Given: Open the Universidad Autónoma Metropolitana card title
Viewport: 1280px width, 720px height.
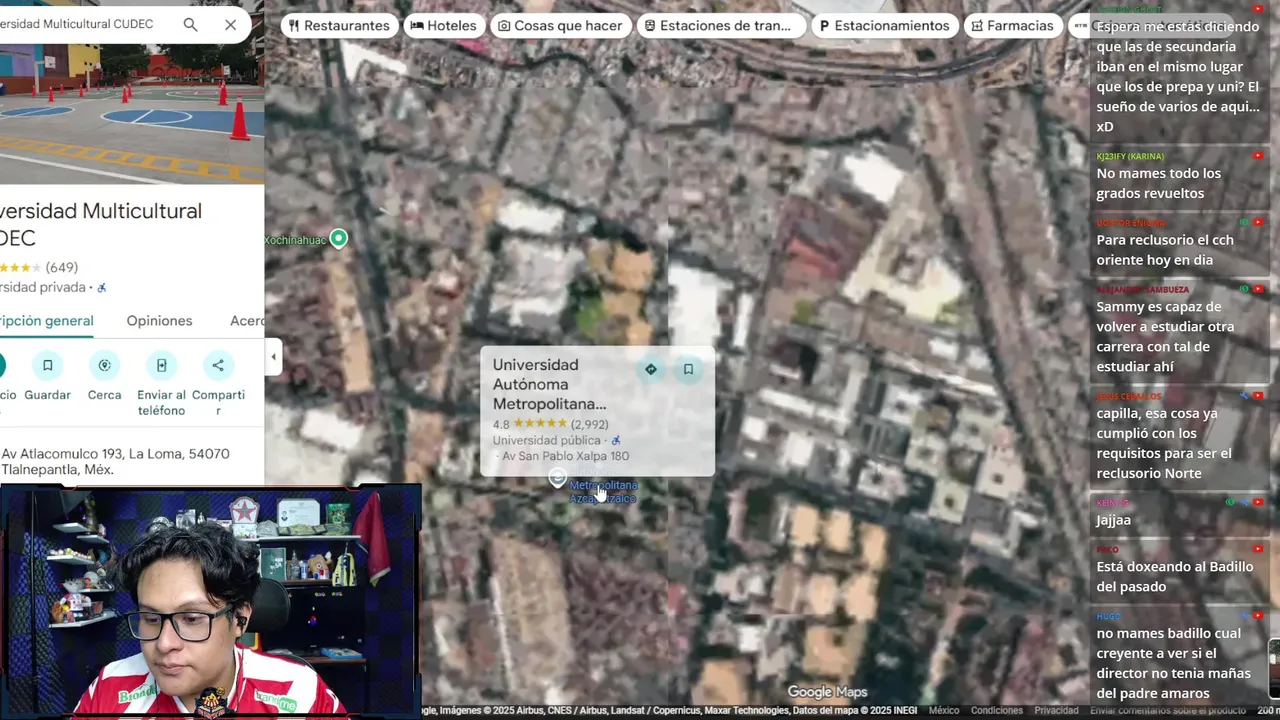Looking at the screenshot, I should coord(549,384).
